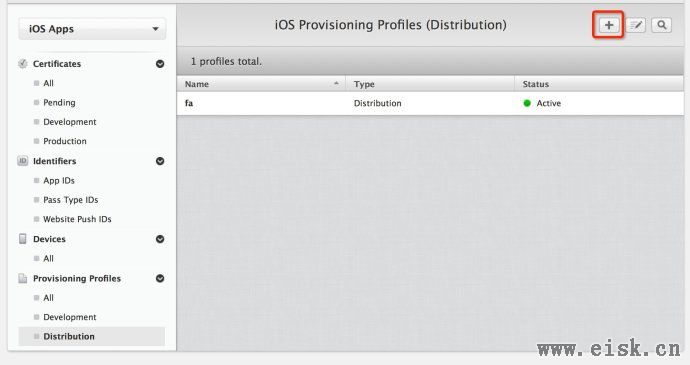690x365 pixels.
Task: Open App IDs in sidebar
Action: [x=59, y=181]
